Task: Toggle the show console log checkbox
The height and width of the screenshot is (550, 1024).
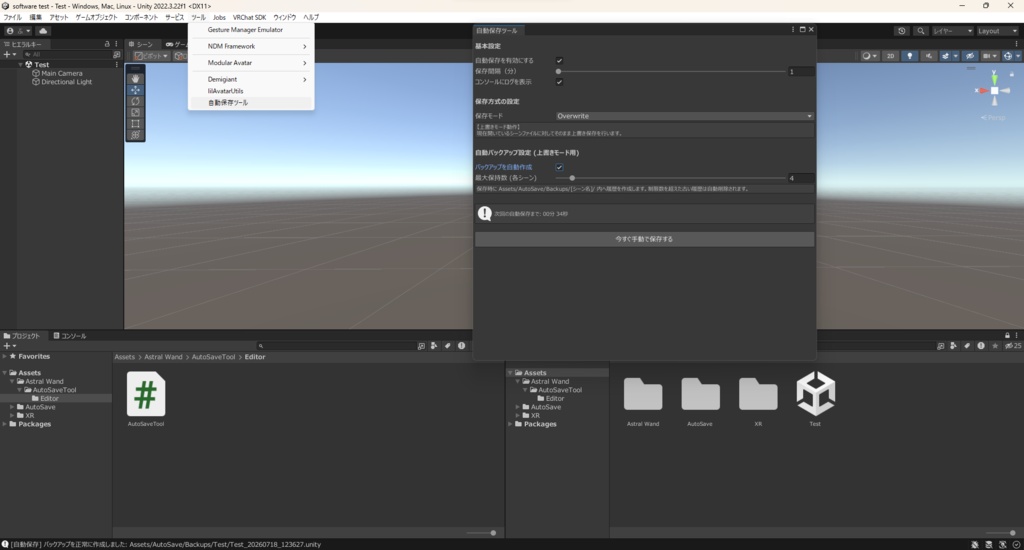Action: coord(559,82)
